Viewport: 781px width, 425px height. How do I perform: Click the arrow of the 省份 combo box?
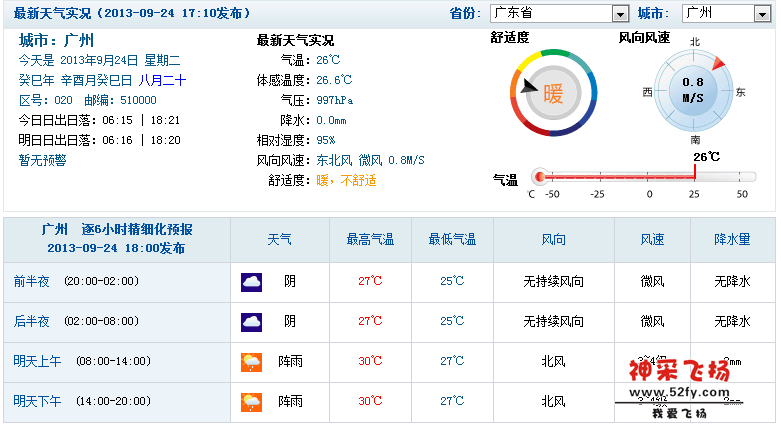pyautogui.click(x=620, y=14)
